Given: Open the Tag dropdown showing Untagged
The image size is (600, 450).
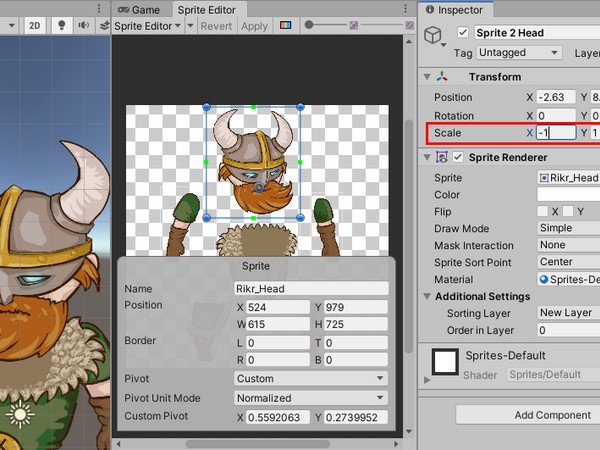Looking at the screenshot, I should 519,52.
